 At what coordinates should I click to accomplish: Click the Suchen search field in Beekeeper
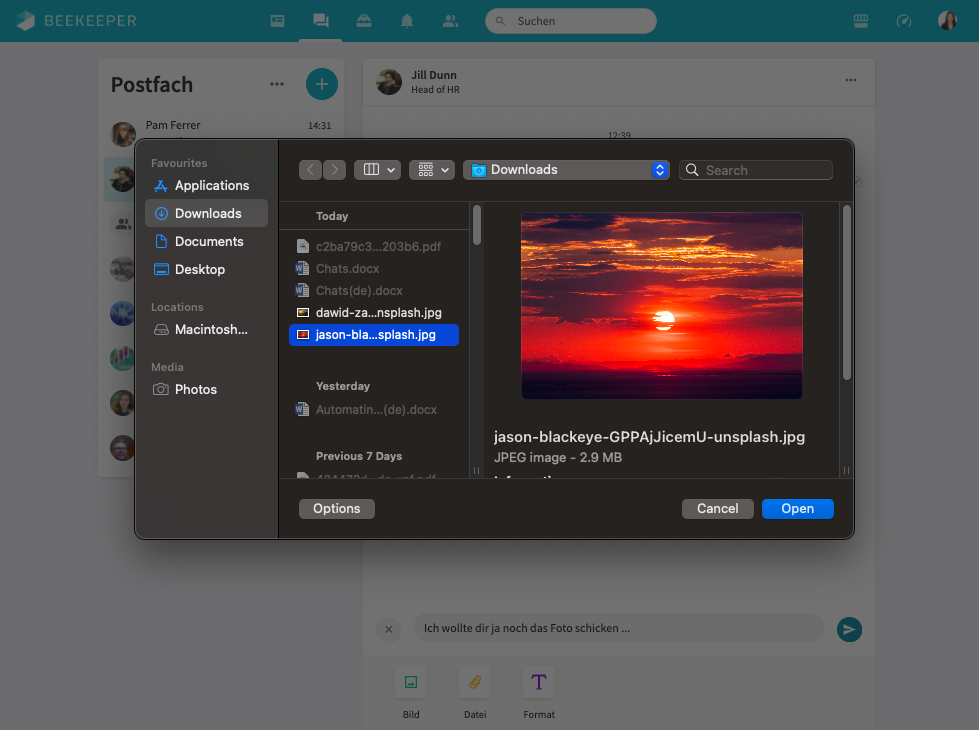coord(571,21)
